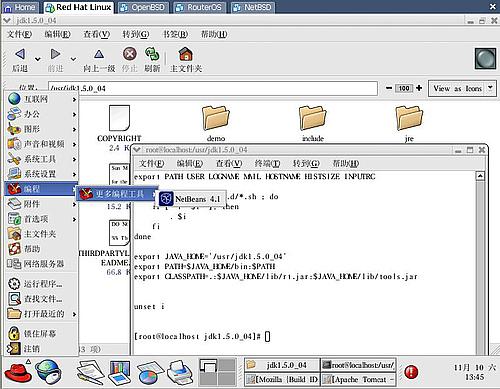Click the workspace switcher

click(218, 372)
